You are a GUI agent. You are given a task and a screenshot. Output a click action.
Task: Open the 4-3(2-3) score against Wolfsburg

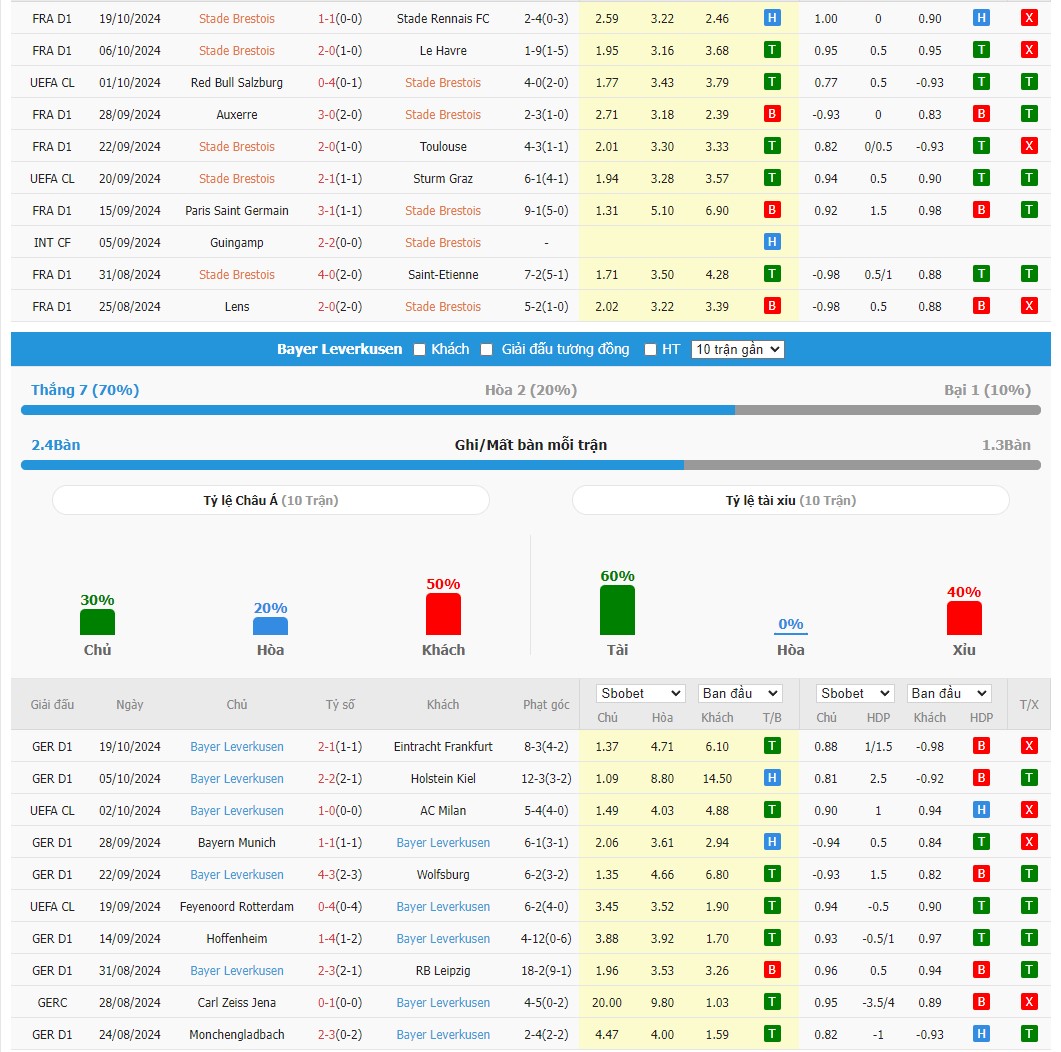[x=340, y=875]
